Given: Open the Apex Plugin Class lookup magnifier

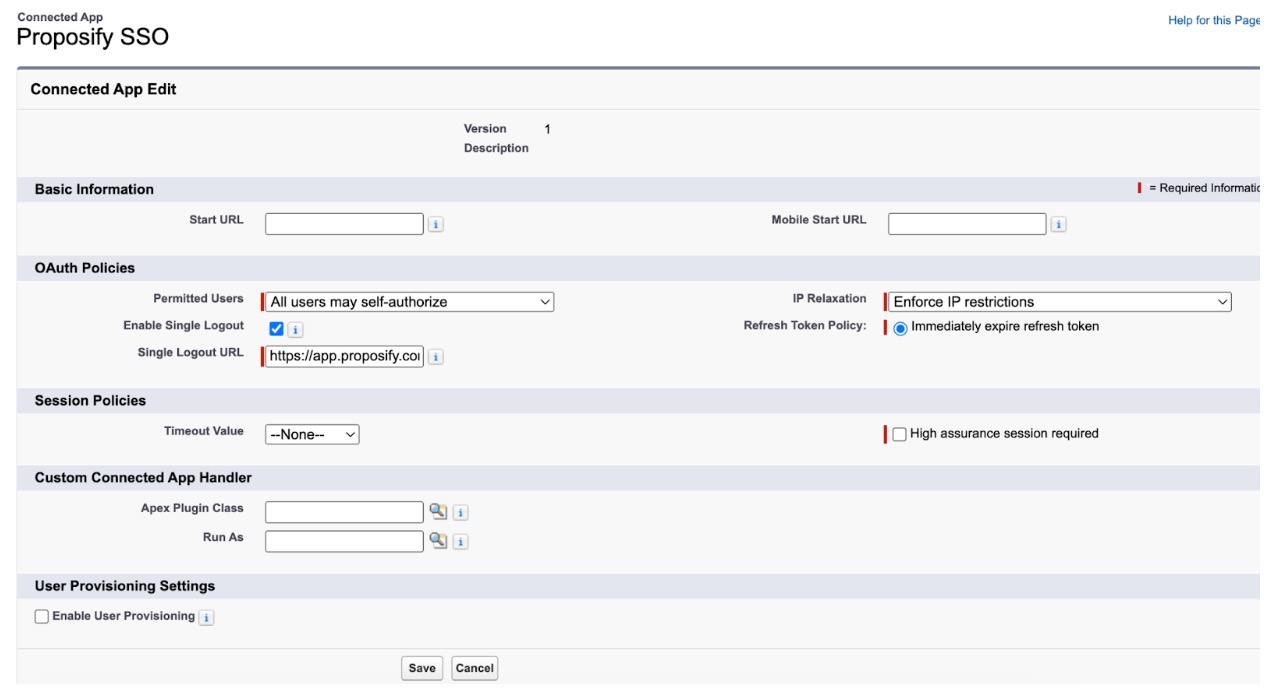Looking at the screenshot, I should (x=438, y=510).
